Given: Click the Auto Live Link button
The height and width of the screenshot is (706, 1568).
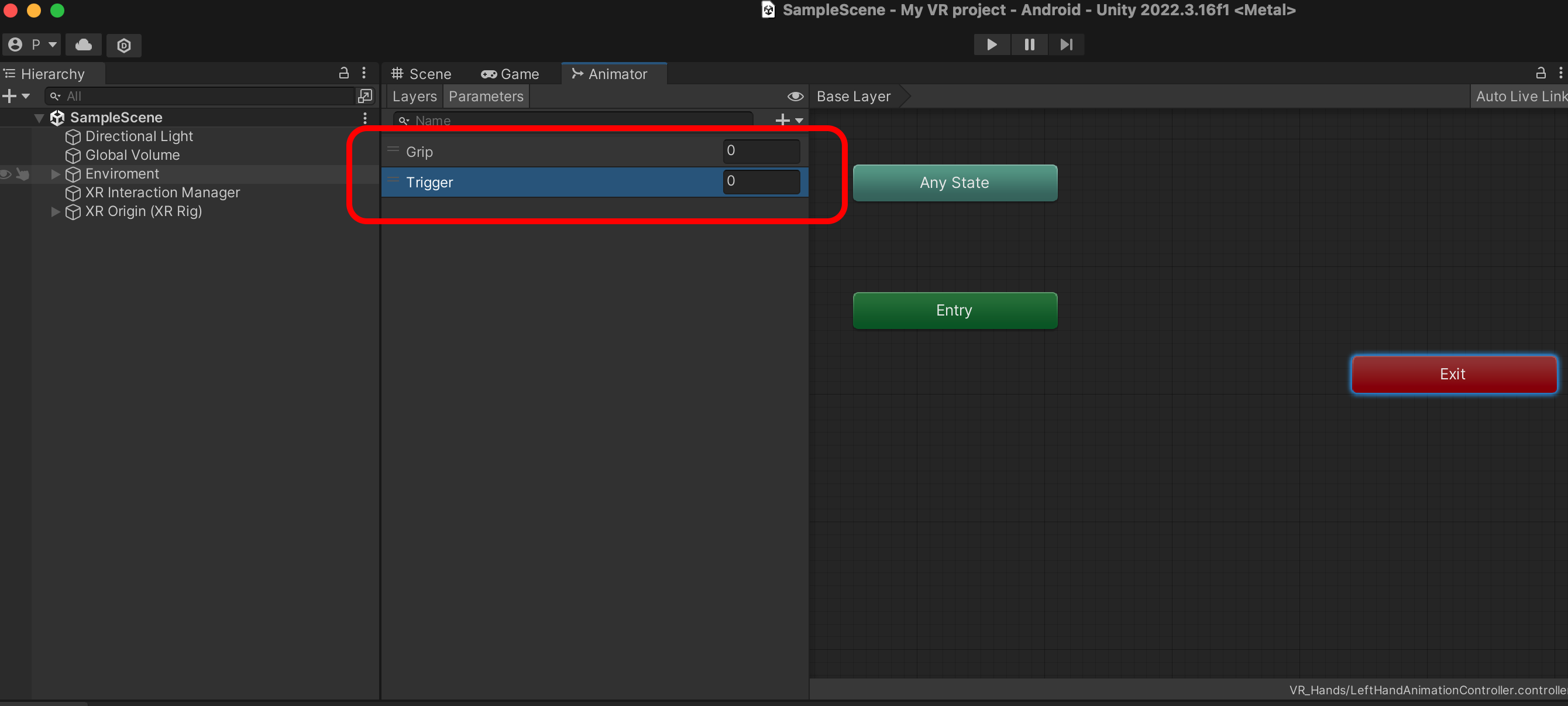Looking at the screenshot, I should (1520, 96).
